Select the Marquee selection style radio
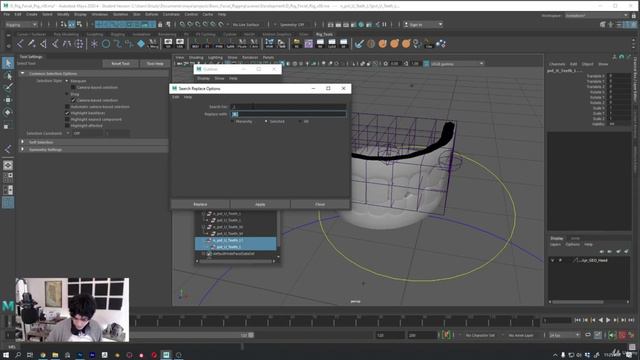640x360 pixels. point(67,81)
